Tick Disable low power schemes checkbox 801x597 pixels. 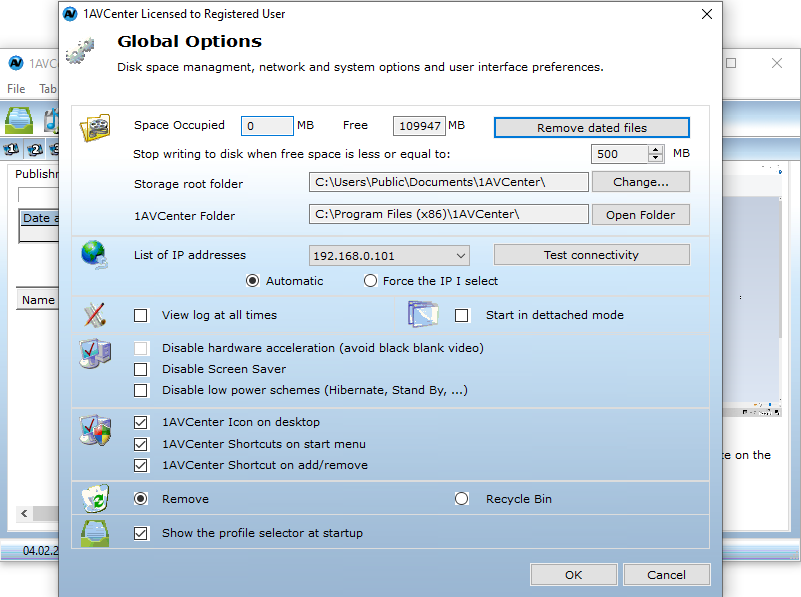point(140,390)
